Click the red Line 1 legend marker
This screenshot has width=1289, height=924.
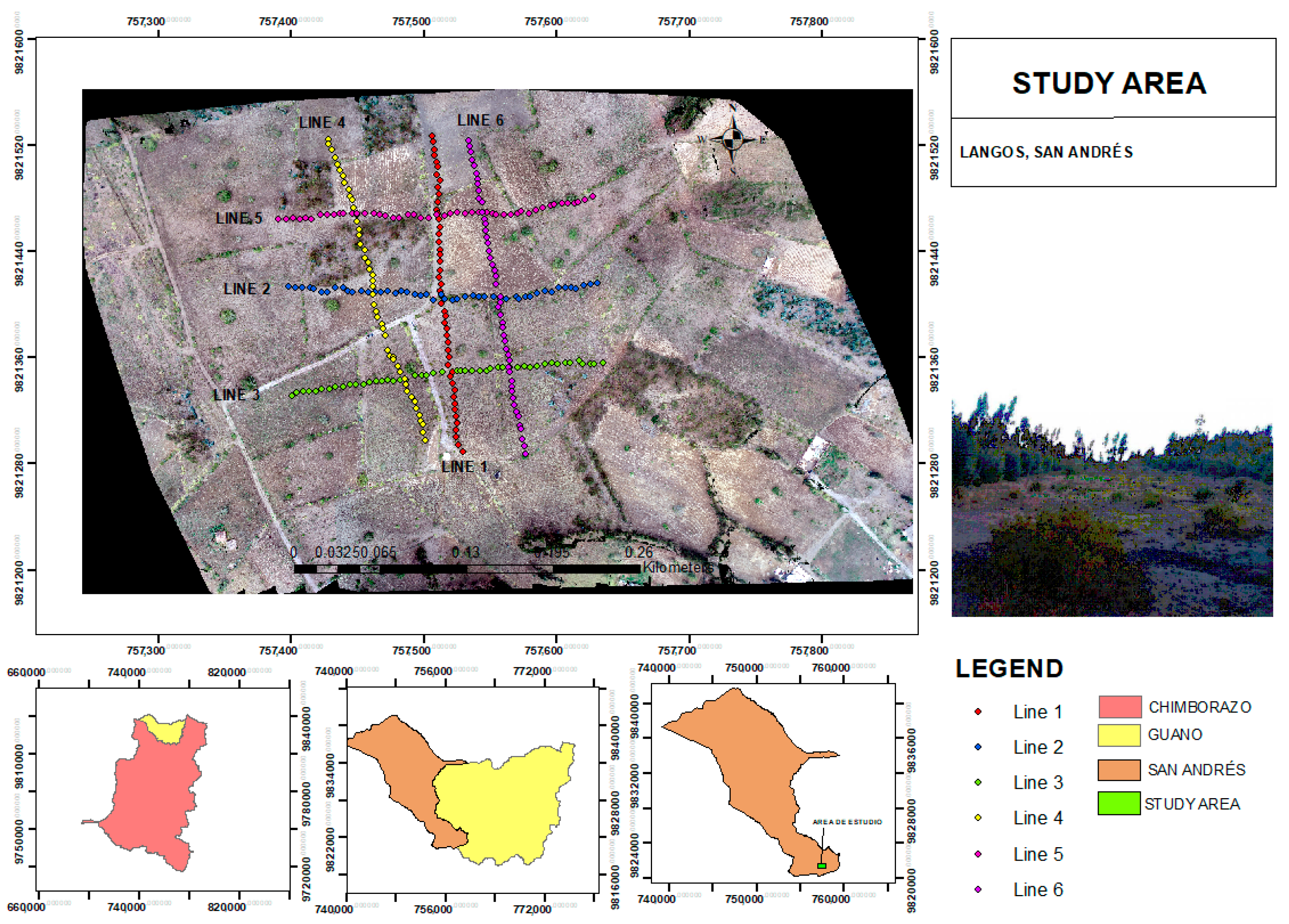click(978, 711)
